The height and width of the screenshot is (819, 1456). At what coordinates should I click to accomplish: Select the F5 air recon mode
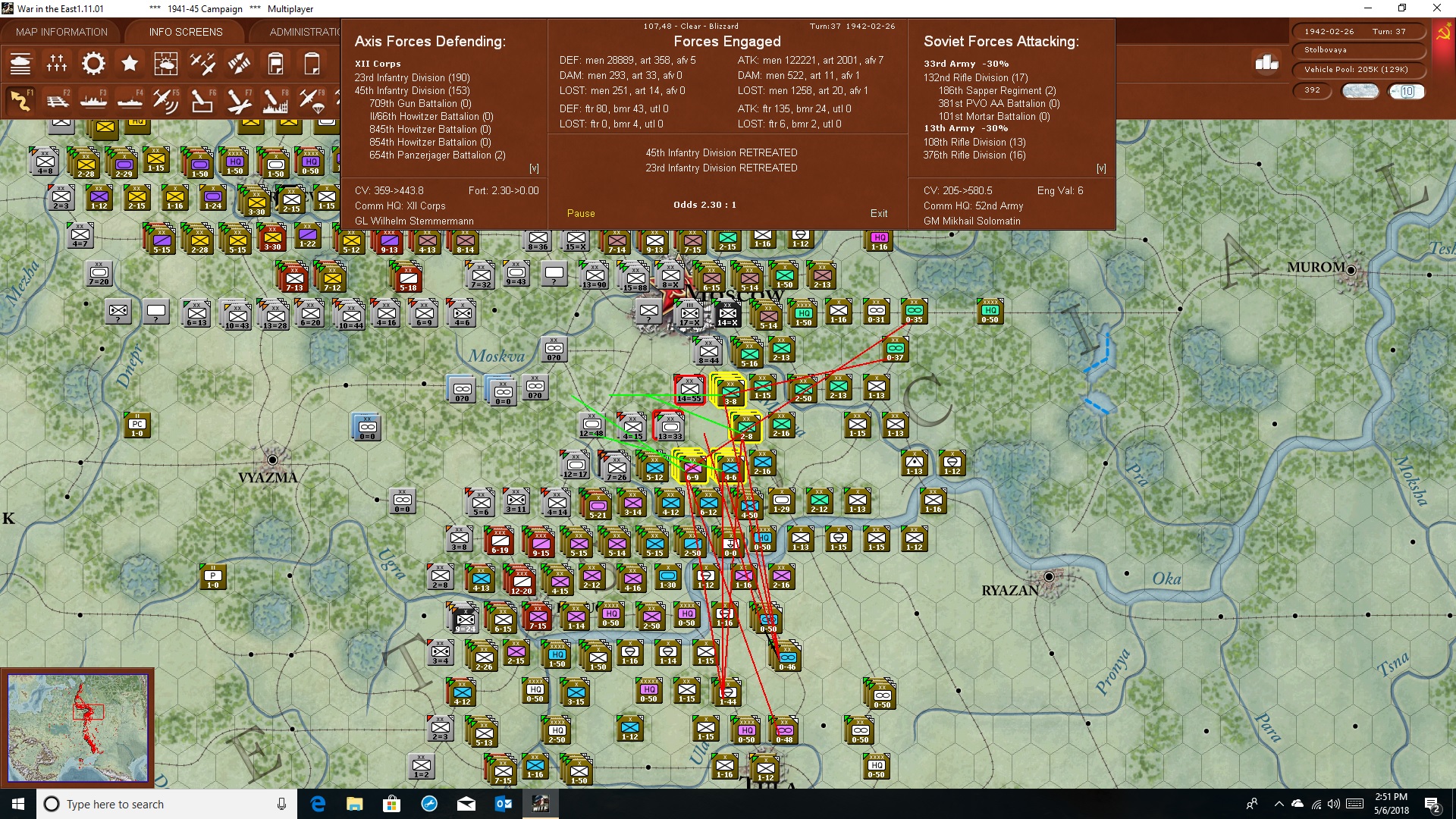click(166, 100)
